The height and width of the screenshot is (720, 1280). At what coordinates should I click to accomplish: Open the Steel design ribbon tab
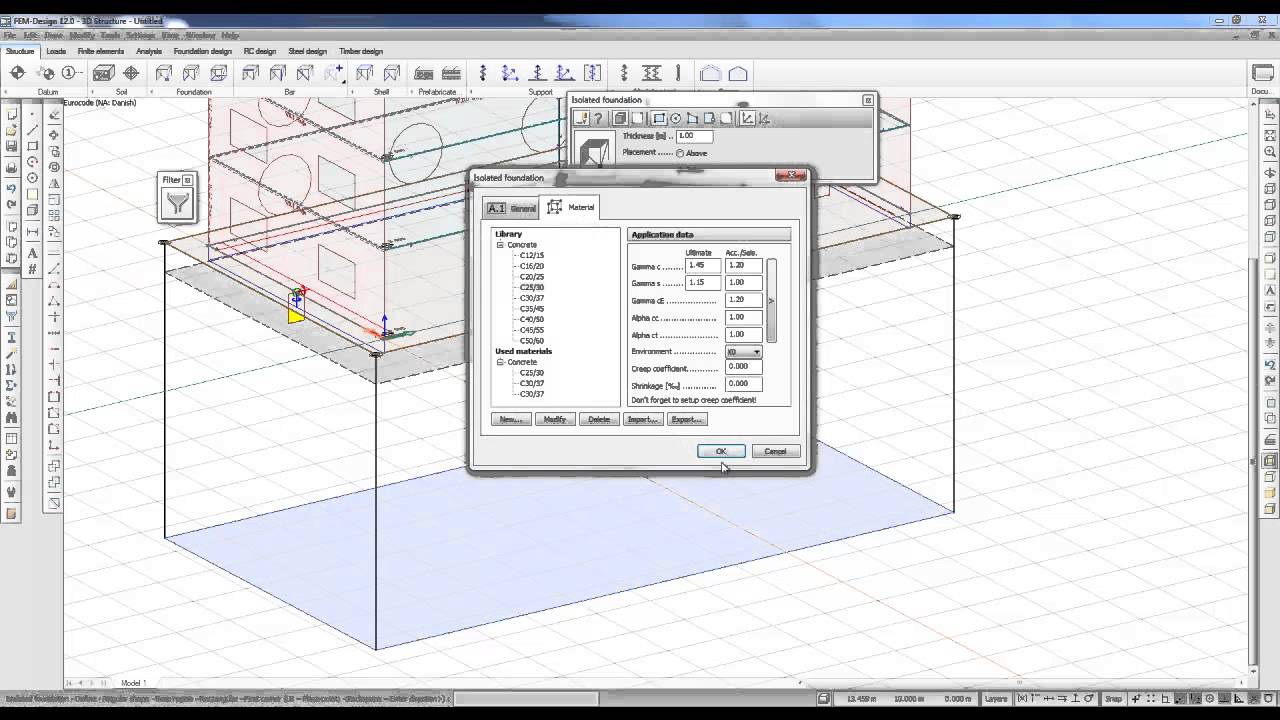(308, 51)
